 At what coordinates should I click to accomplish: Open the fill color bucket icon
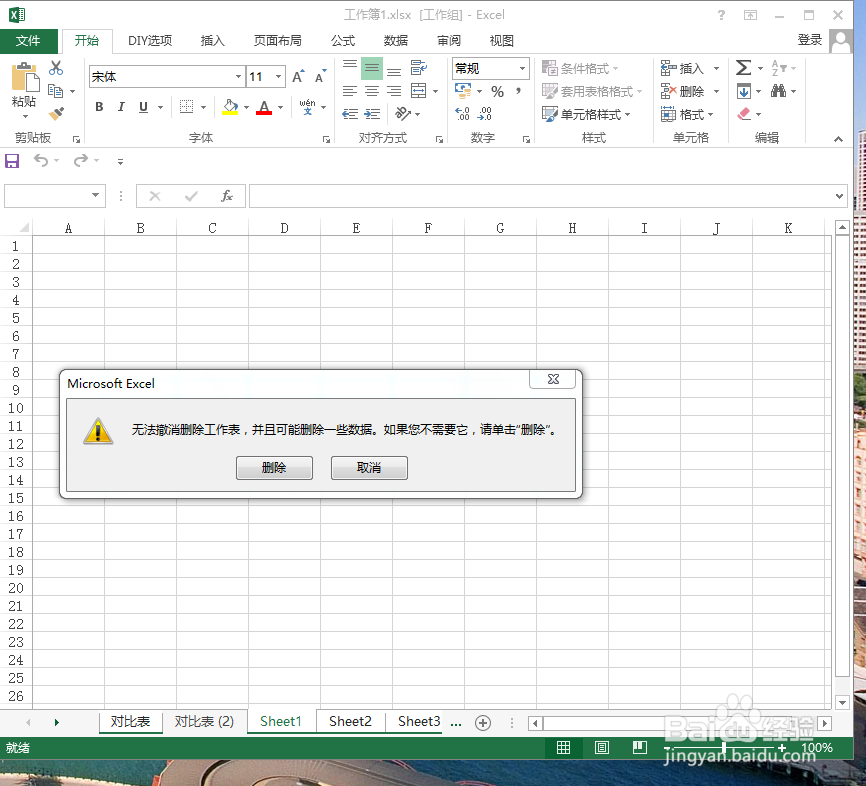229,106
